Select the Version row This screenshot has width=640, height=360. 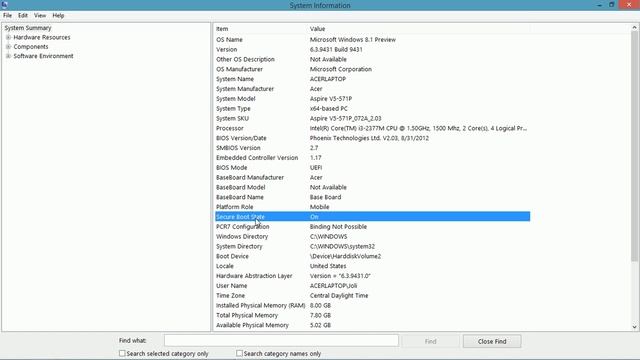click(372, 49)
